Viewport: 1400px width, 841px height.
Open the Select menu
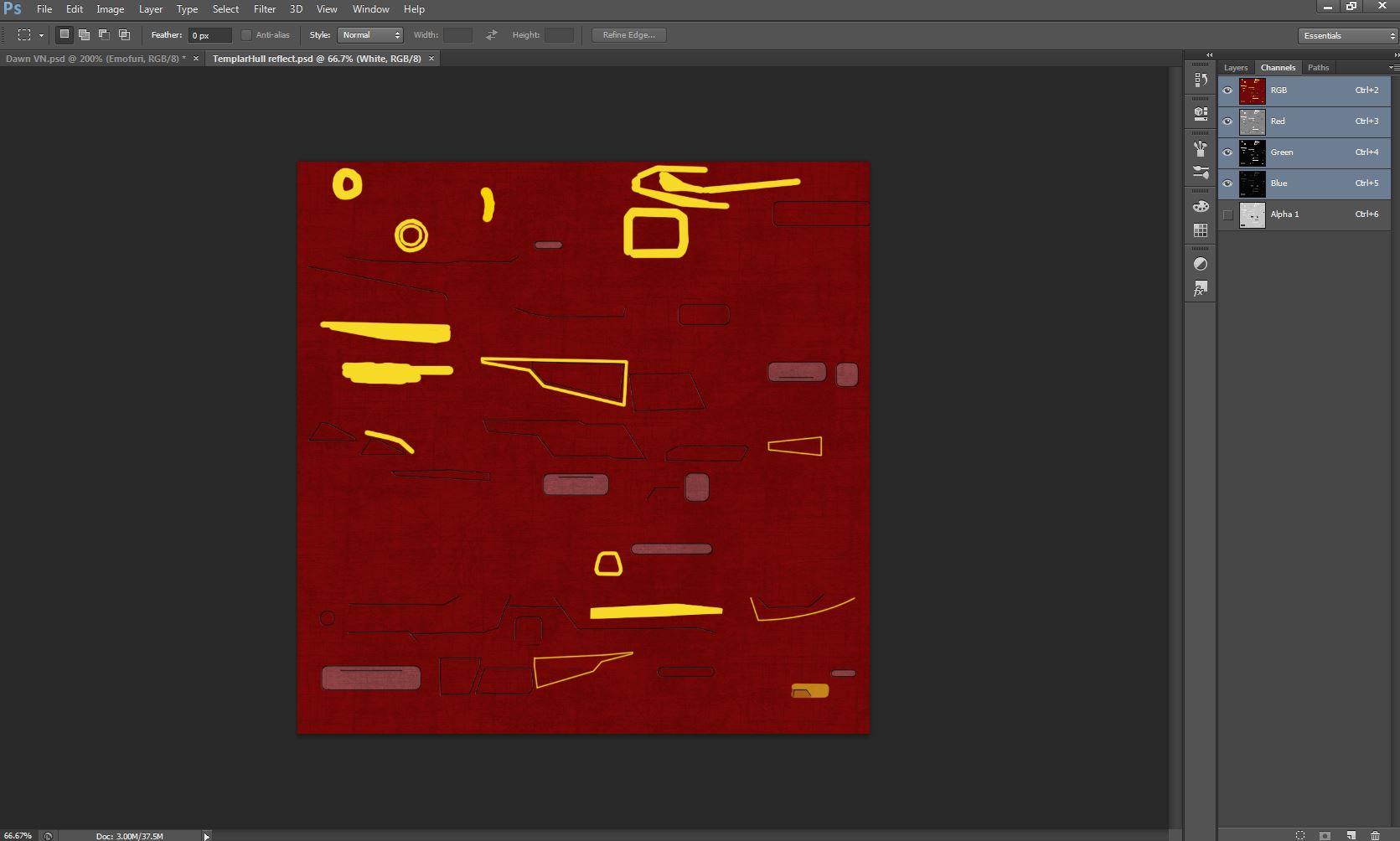point(225,9)
